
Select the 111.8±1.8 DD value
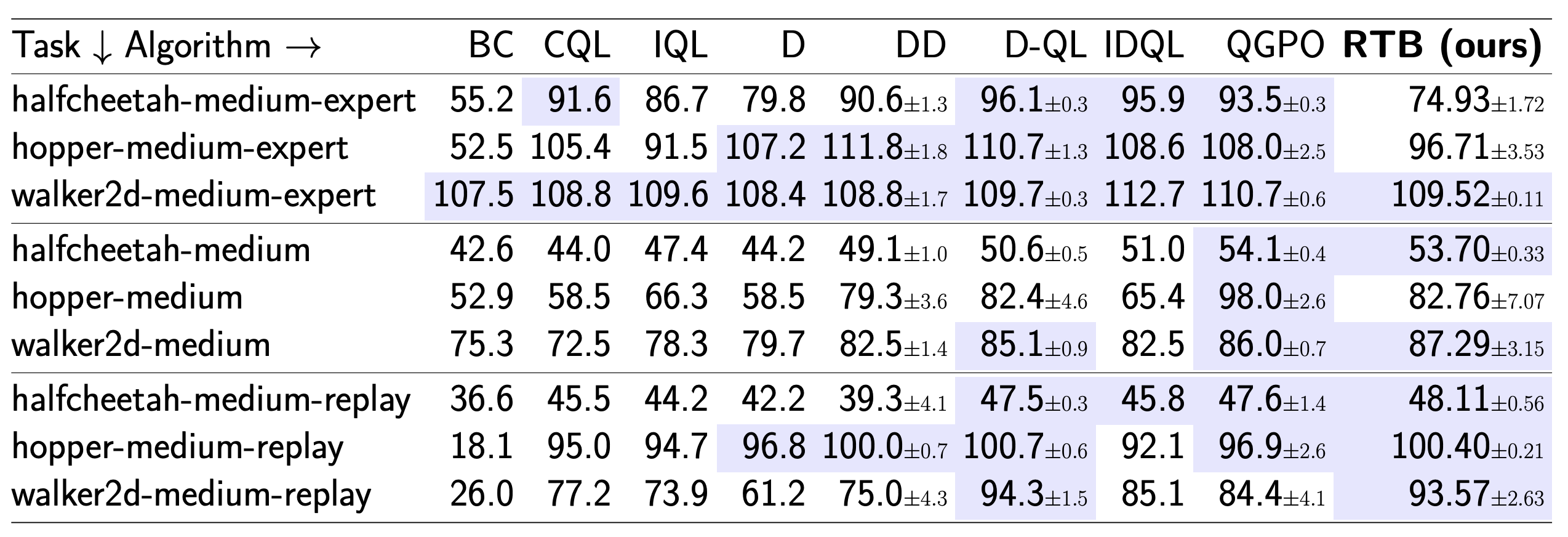click(885, 148)
